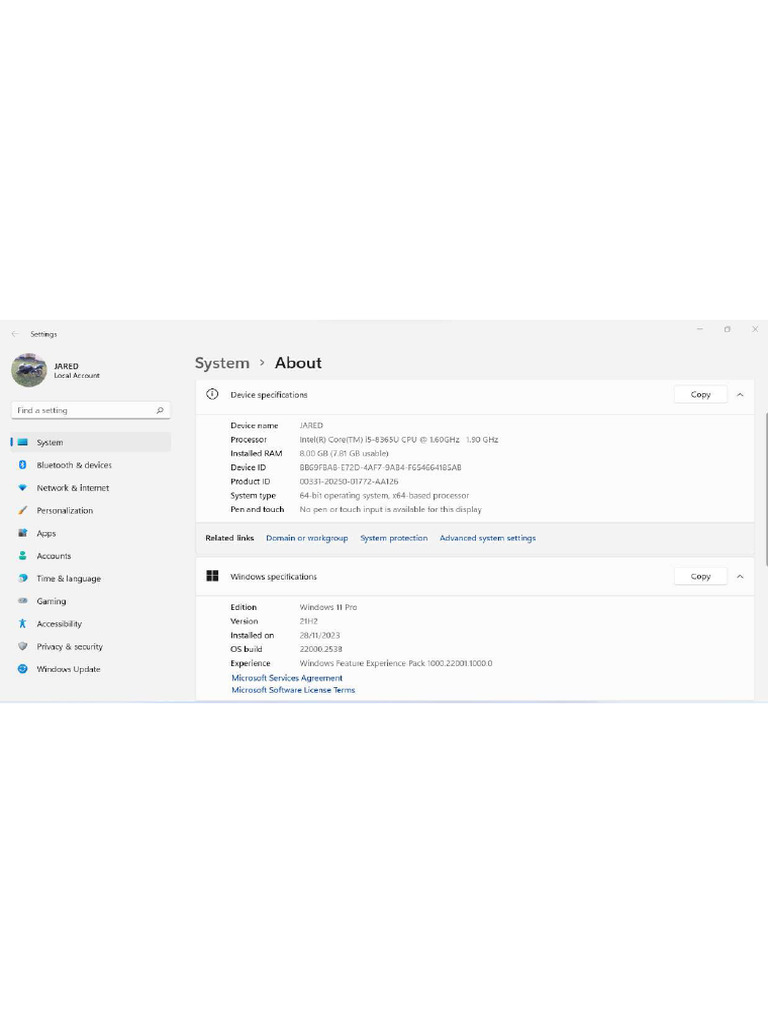Viewport: 768px width, 1024px height.
Task: Click the Accounts person icon
Action: coord(22,556)
